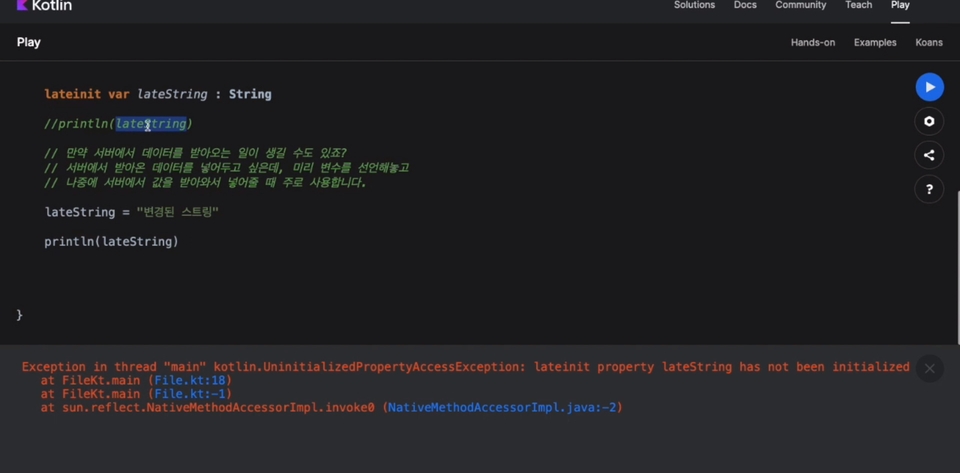
Task: Follow the File.kt:18 stack trace link
Action: (190, 381)
